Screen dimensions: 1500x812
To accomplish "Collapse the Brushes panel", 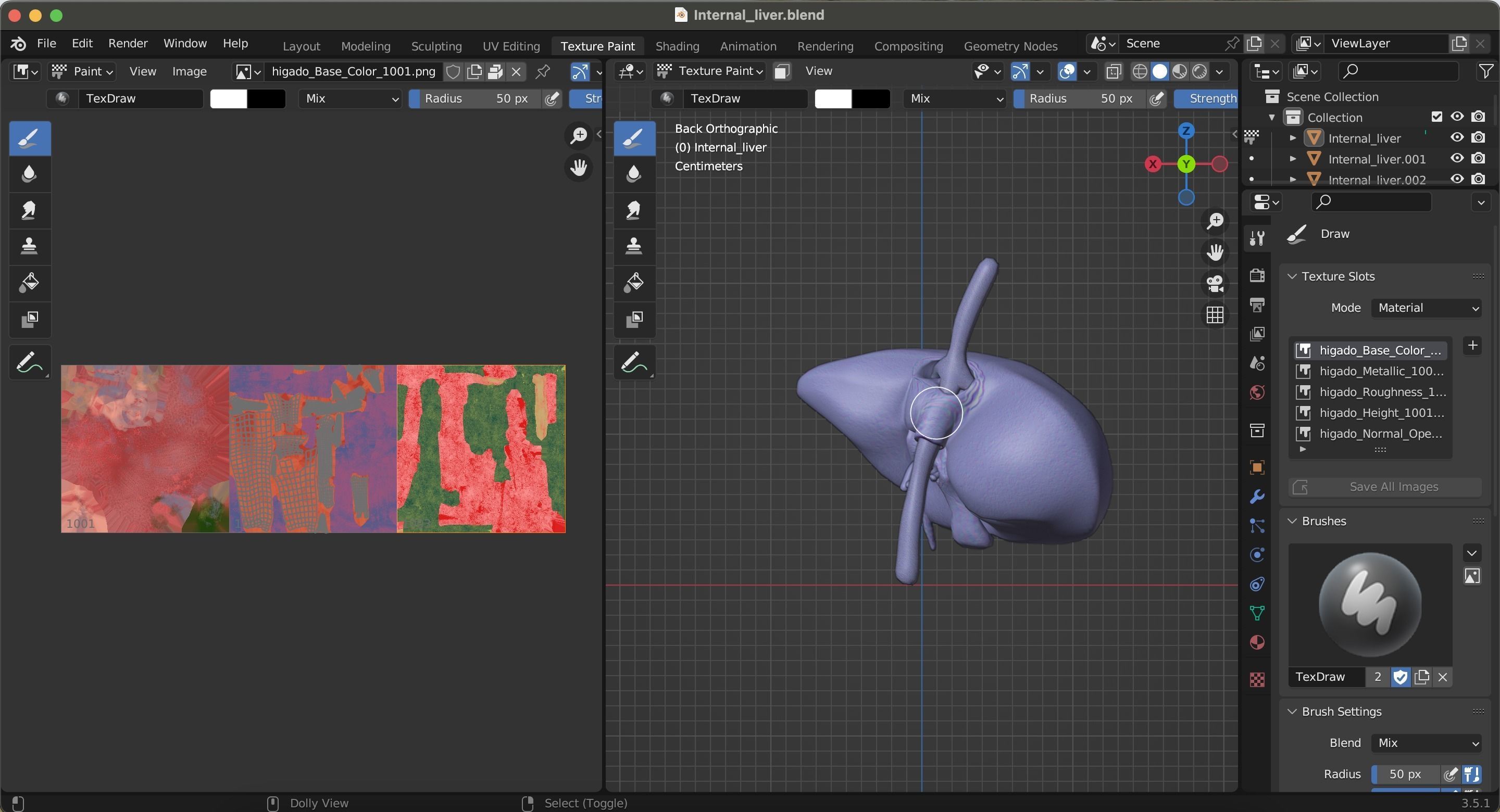I will [1292, 521].
